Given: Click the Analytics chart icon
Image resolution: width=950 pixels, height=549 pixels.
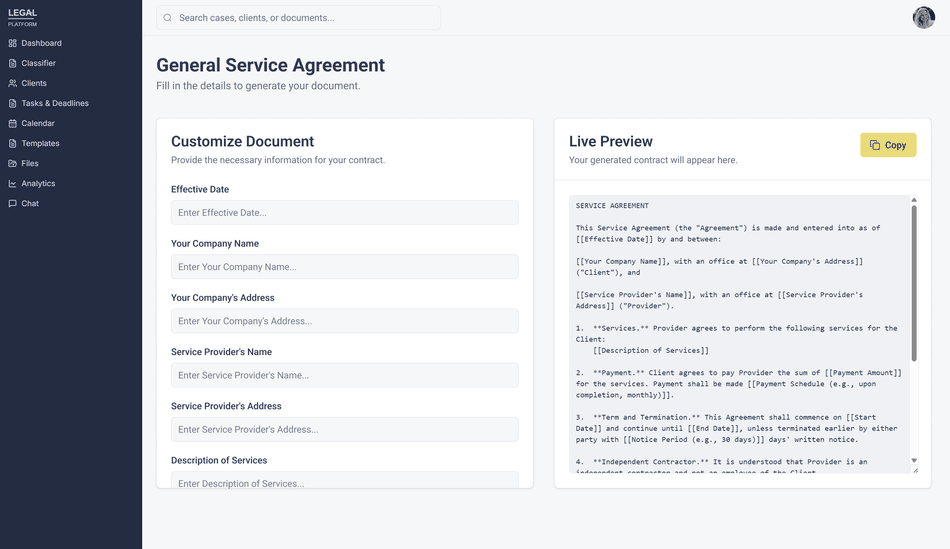Looking at the screenshot, I should tap(13, 183).
